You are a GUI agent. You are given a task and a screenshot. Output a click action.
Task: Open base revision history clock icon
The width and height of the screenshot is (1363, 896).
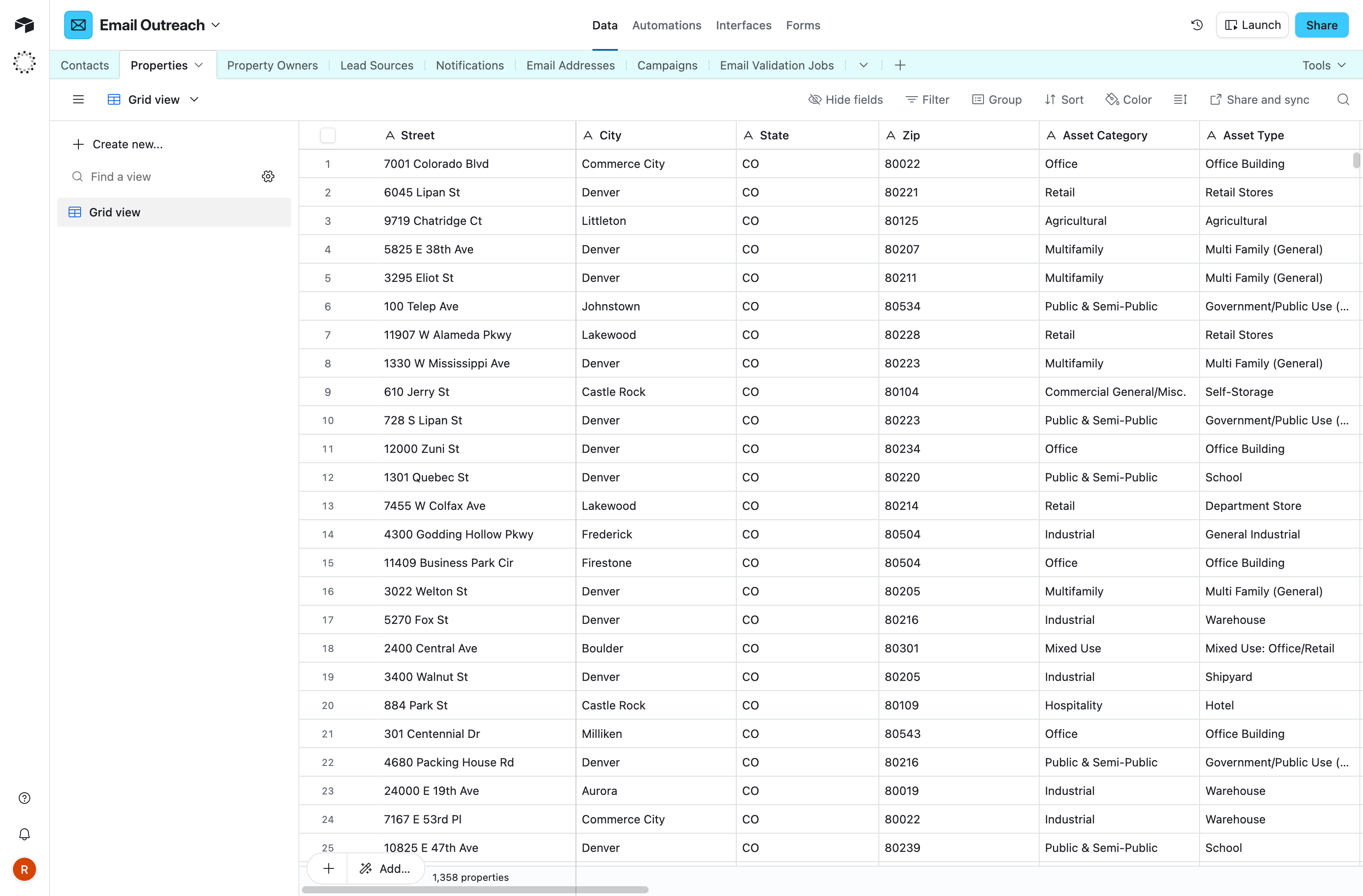click(1196, 24)
